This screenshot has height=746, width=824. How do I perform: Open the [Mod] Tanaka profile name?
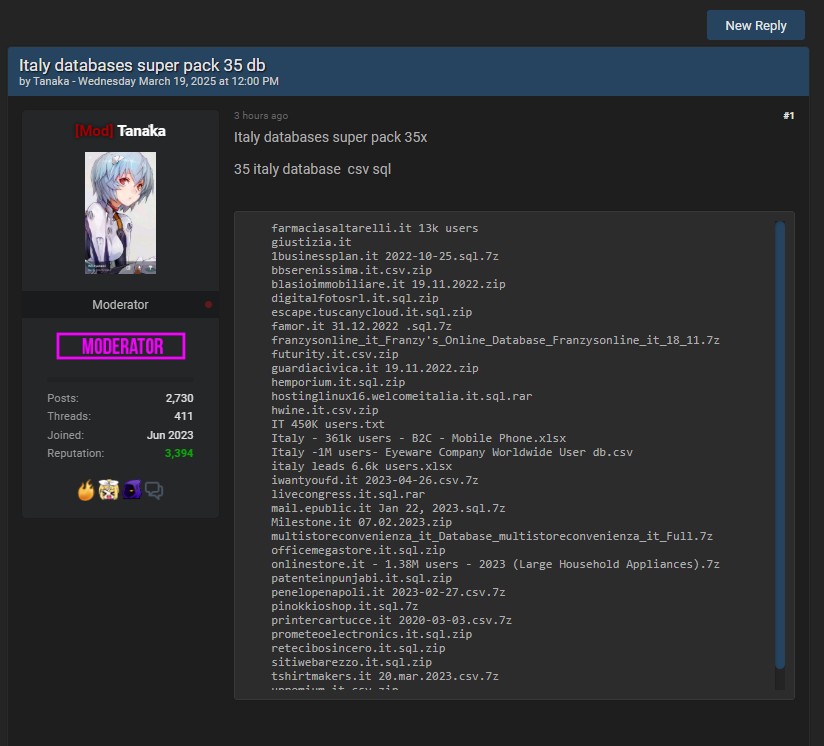click(120, 131)
